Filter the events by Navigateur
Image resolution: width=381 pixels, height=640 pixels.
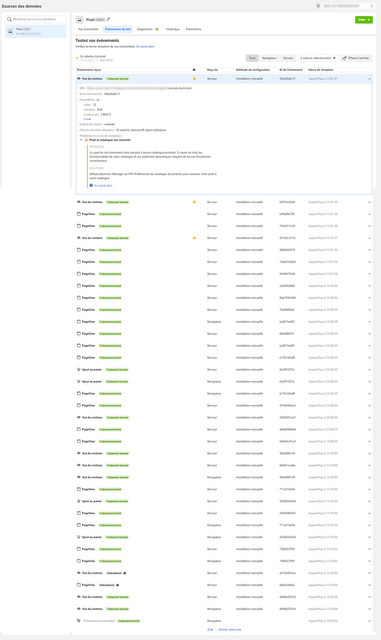pos(270,58)
